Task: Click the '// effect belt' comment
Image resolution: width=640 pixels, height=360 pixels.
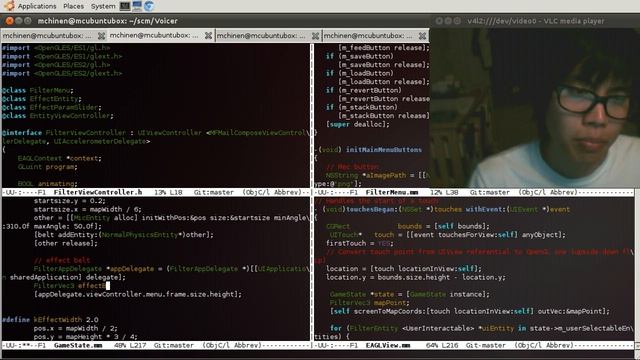Action: [62, 260]
